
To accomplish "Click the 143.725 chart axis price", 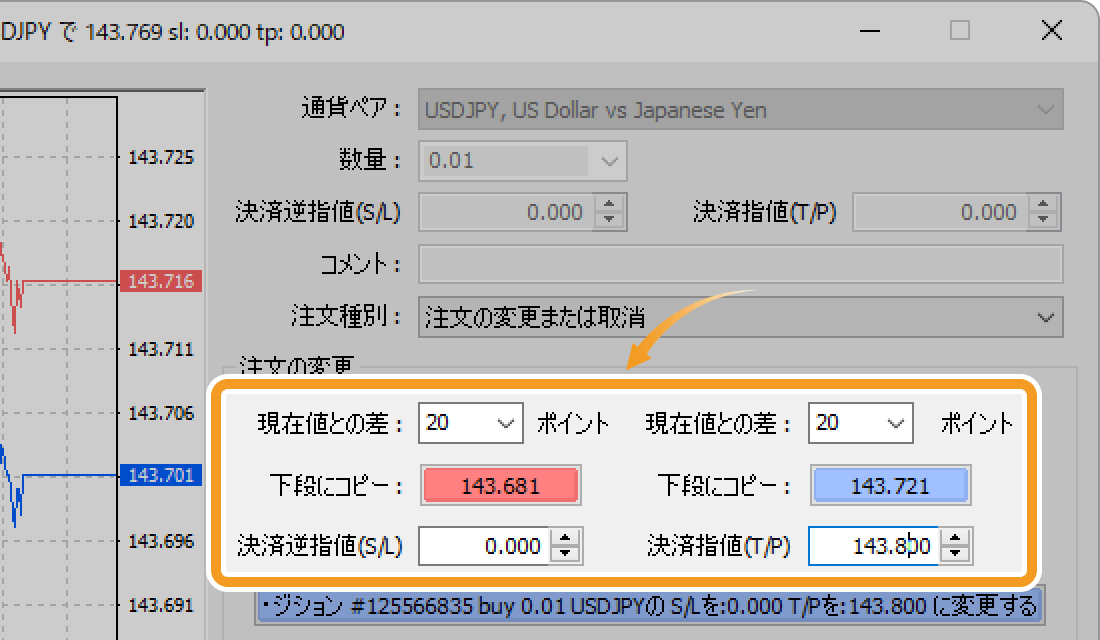I will [161, 157].
